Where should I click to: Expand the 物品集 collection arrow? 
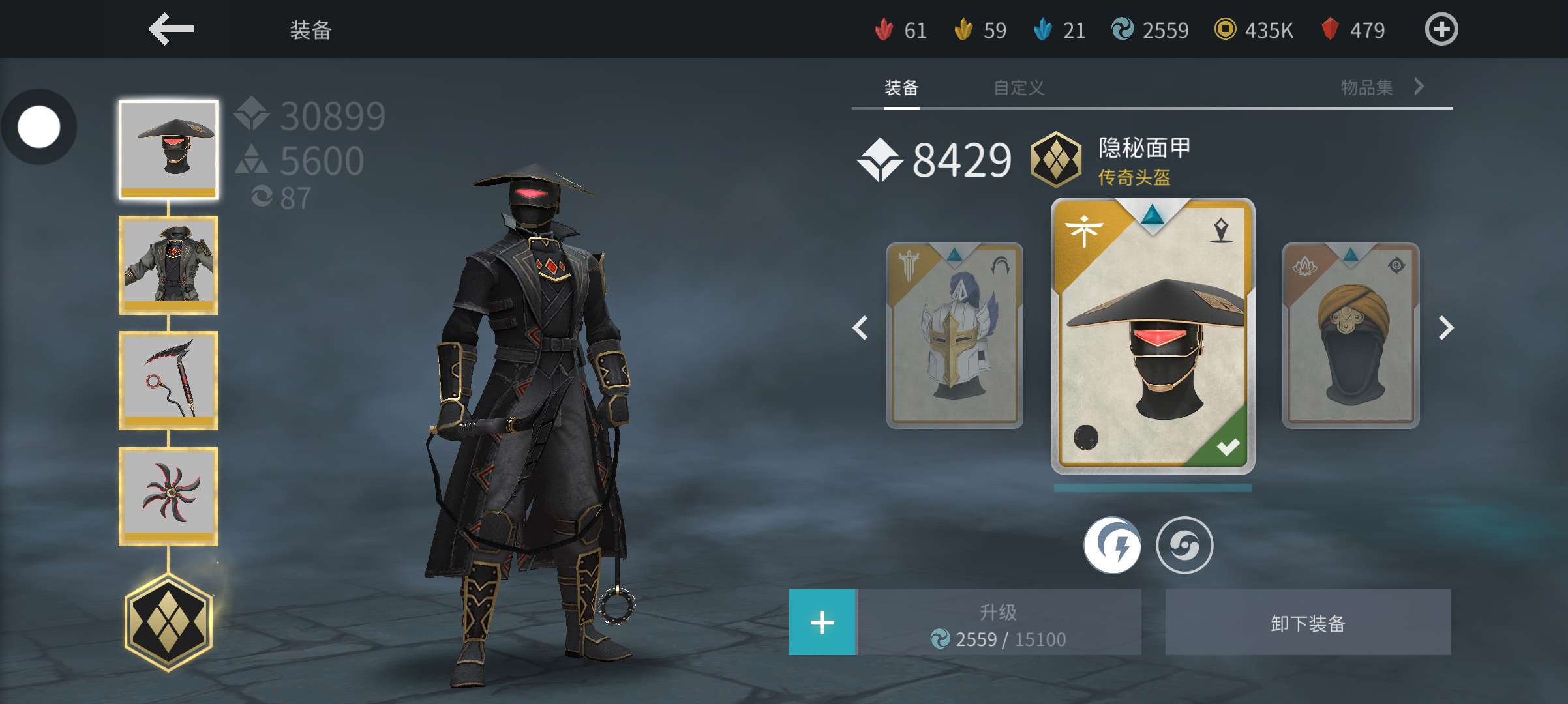(1419, 86)
